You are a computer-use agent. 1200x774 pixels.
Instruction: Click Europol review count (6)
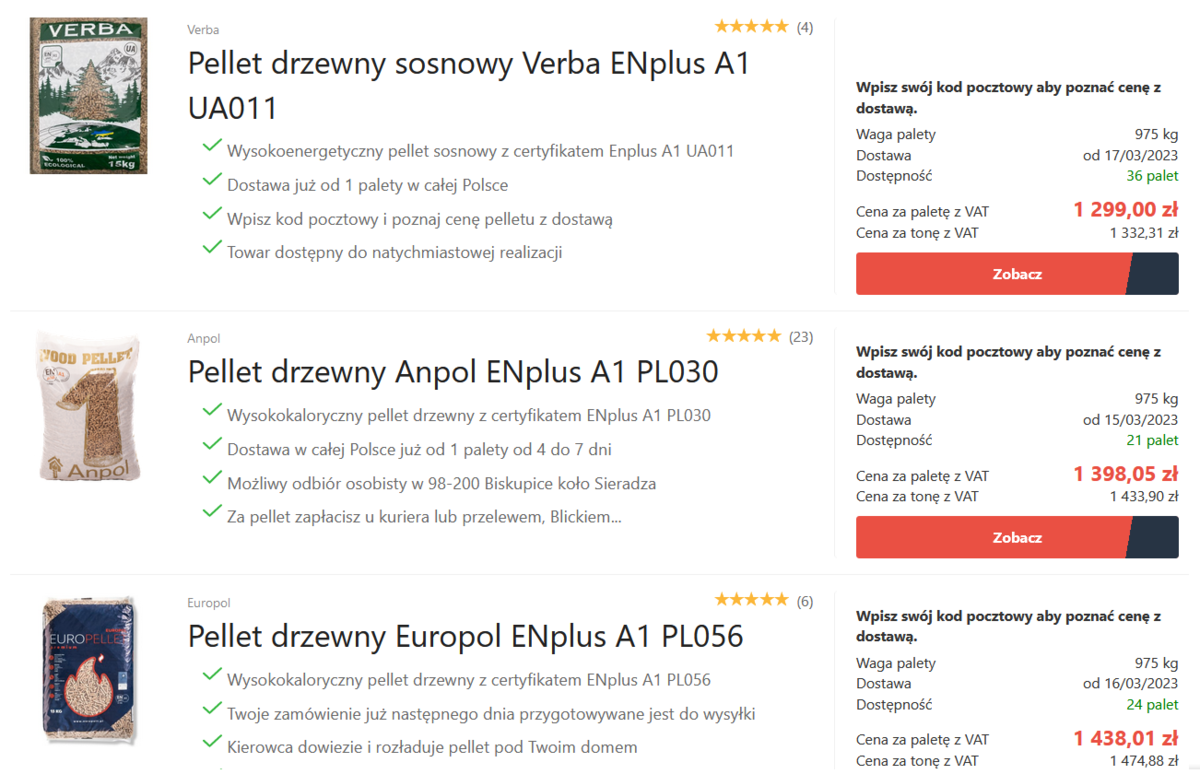[805, 601]
